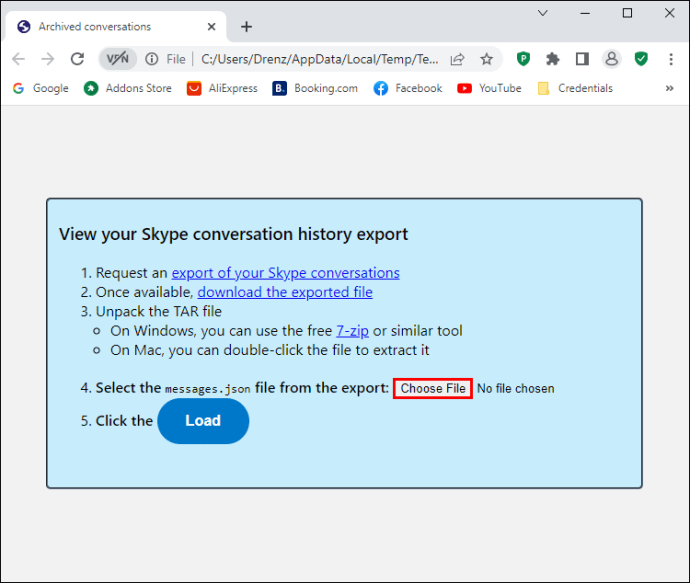The height and width of the screenshot is (583, 690).
Task: Open the 7-zip link
Action: tap(352, 331)
